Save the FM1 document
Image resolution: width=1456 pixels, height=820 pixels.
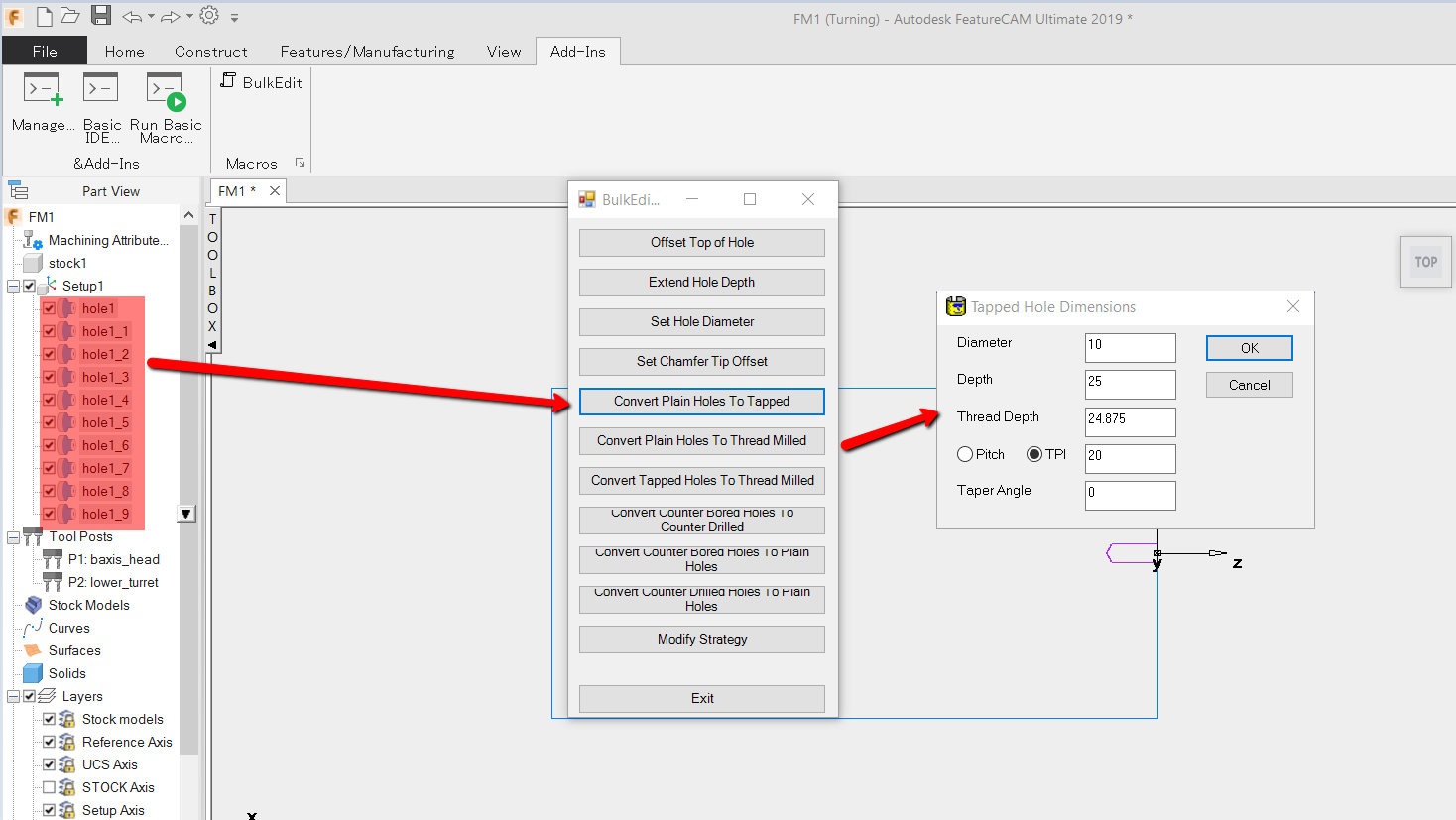pyautogui.click(x=102, y=15)
